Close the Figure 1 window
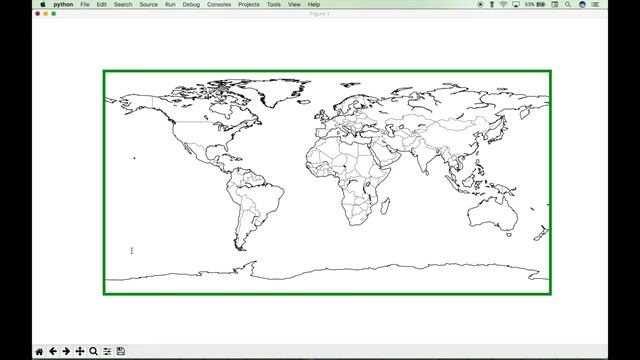Screen dimensions: 640x360 (38, 14)
